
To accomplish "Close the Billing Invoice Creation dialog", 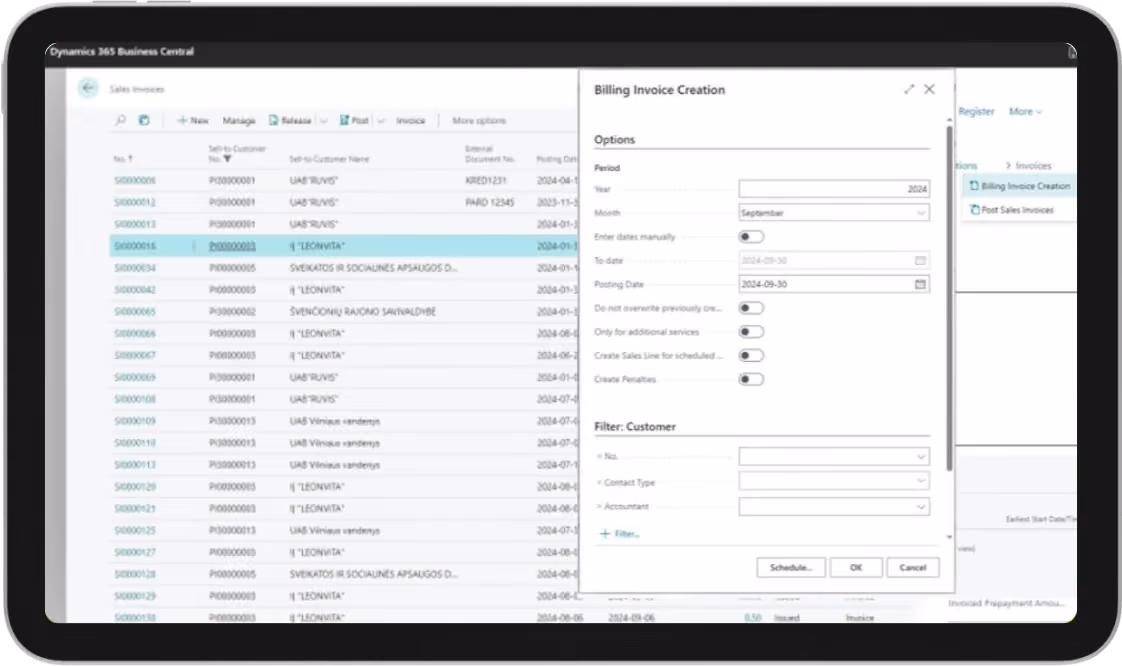I will (x=930, y=89).
